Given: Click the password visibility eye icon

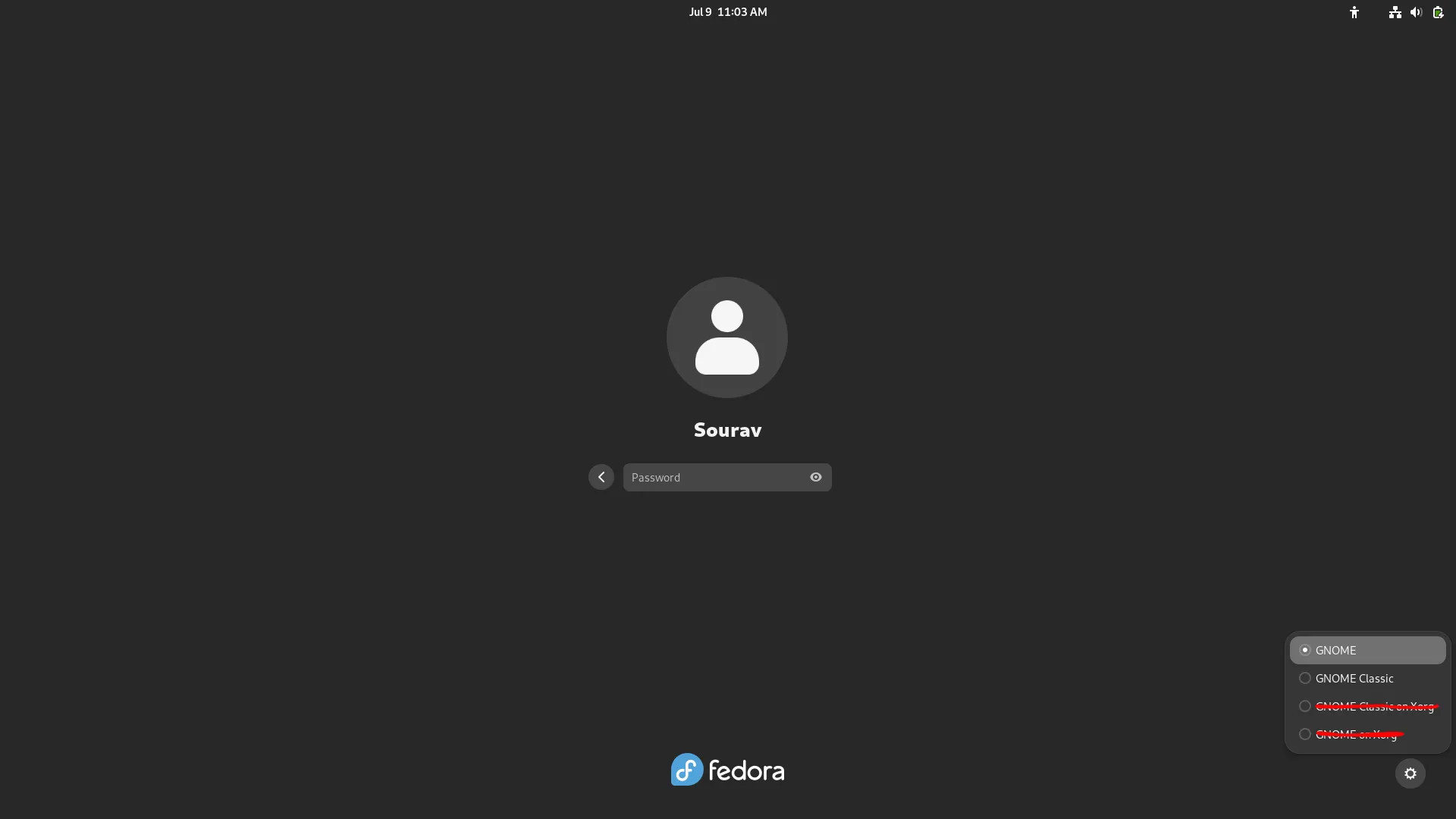Looking at the screenshot, I should (816, 477).
